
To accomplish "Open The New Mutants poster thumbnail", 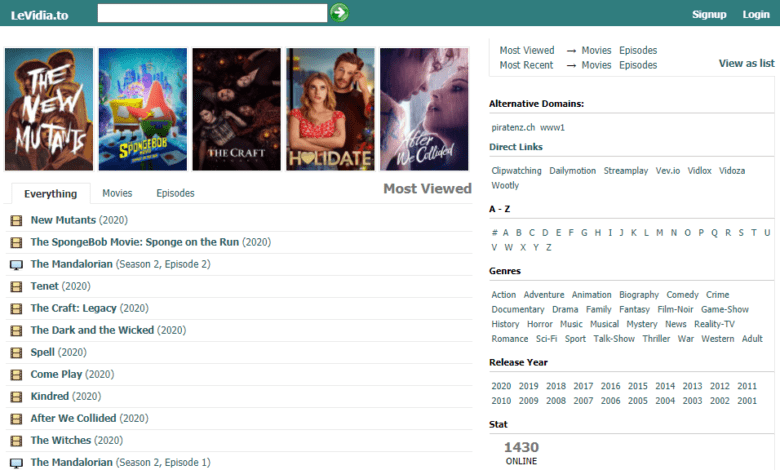I will point(49,109).
